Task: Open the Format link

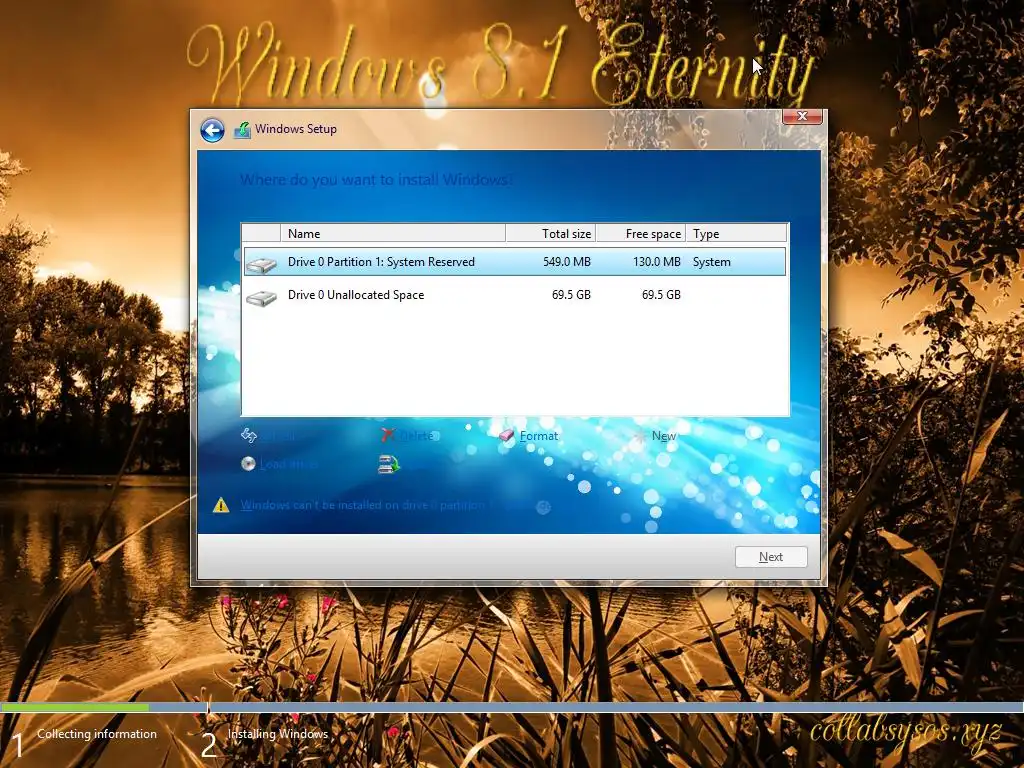Action: point(539,436)
